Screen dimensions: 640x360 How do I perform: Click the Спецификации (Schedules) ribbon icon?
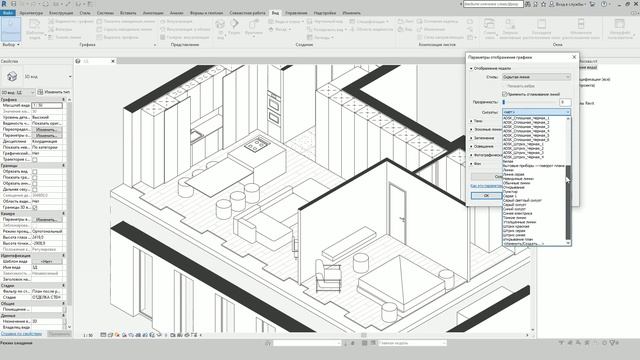pyautogui.click(x=352, y=21)
